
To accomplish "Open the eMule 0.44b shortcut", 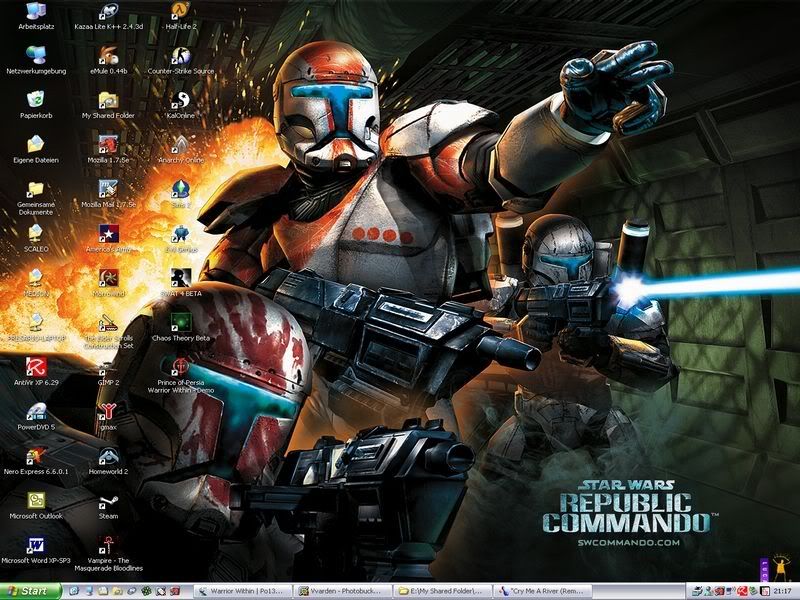I will [x=108, y=60].
